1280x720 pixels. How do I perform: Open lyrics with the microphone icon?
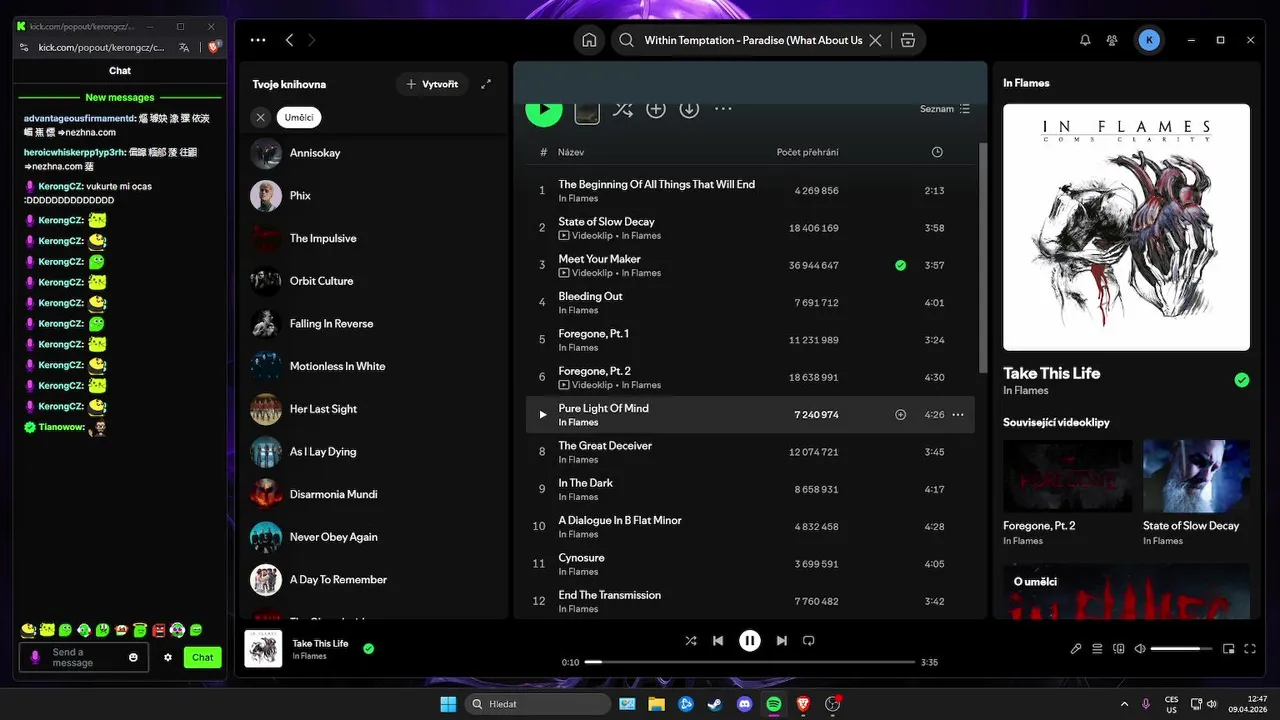1076,649
